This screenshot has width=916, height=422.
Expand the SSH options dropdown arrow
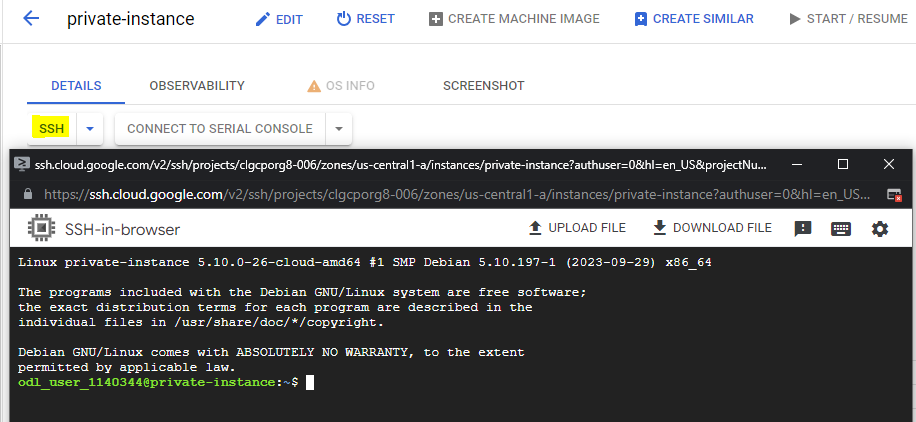pos(90,129)
